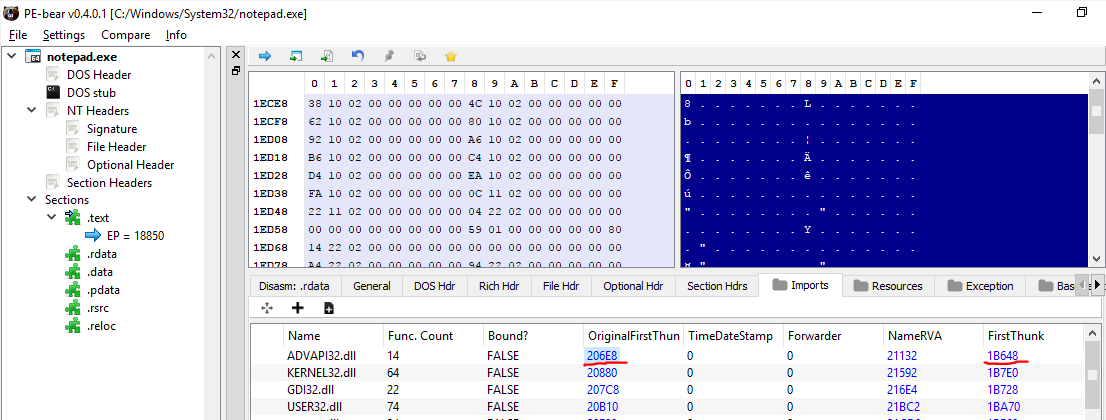Click the add-document icon in Imports toolbar
This screenshot has width=1106, height=420.
coord(329,308)
